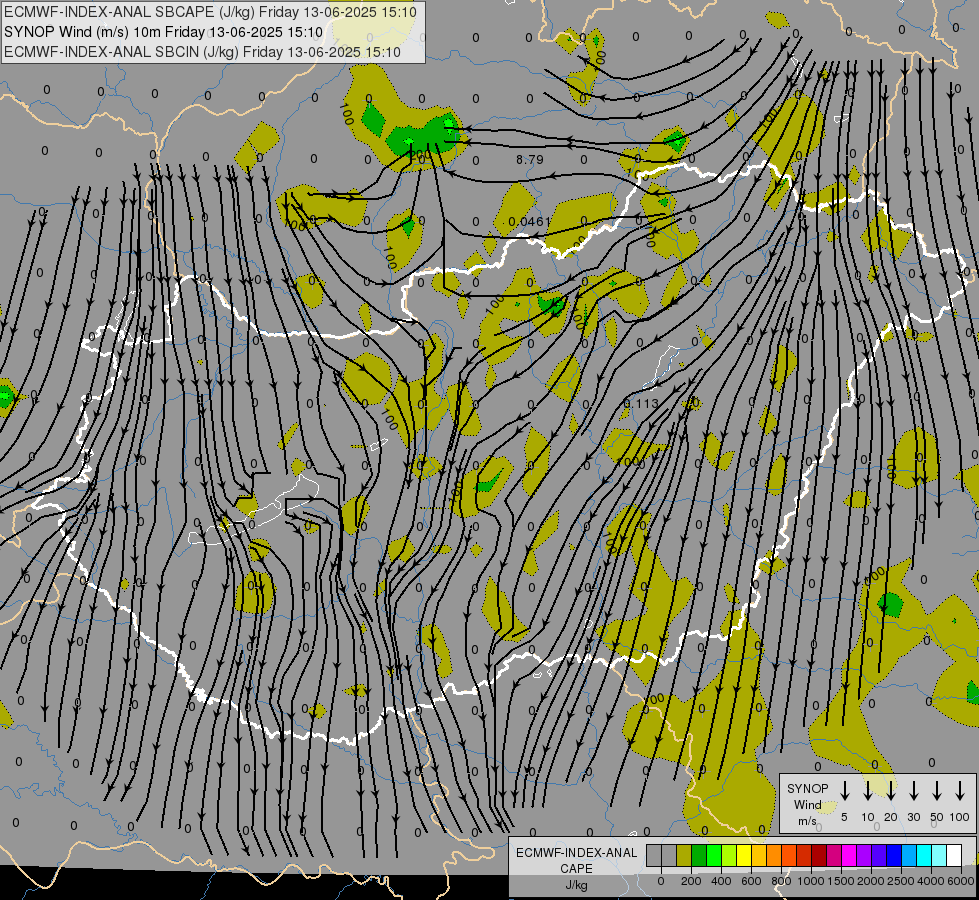Image resolution: width=979 pixels, height=900 pixels.
Task: Click the 'ECMWF-INDEX-ANAL' colorbar label
Action: pyautogui.click(x=577, y=853)
